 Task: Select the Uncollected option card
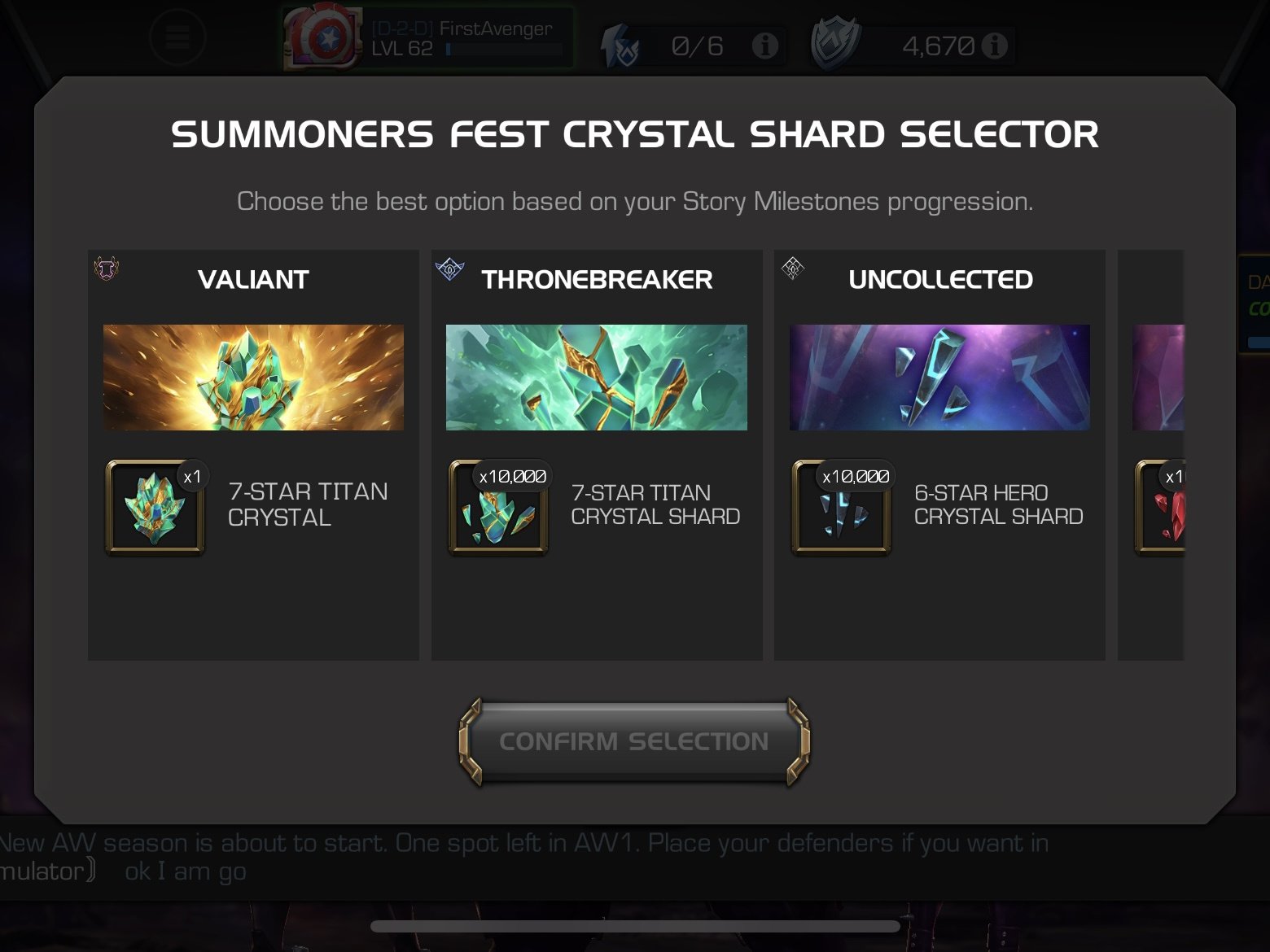(939, 455)
